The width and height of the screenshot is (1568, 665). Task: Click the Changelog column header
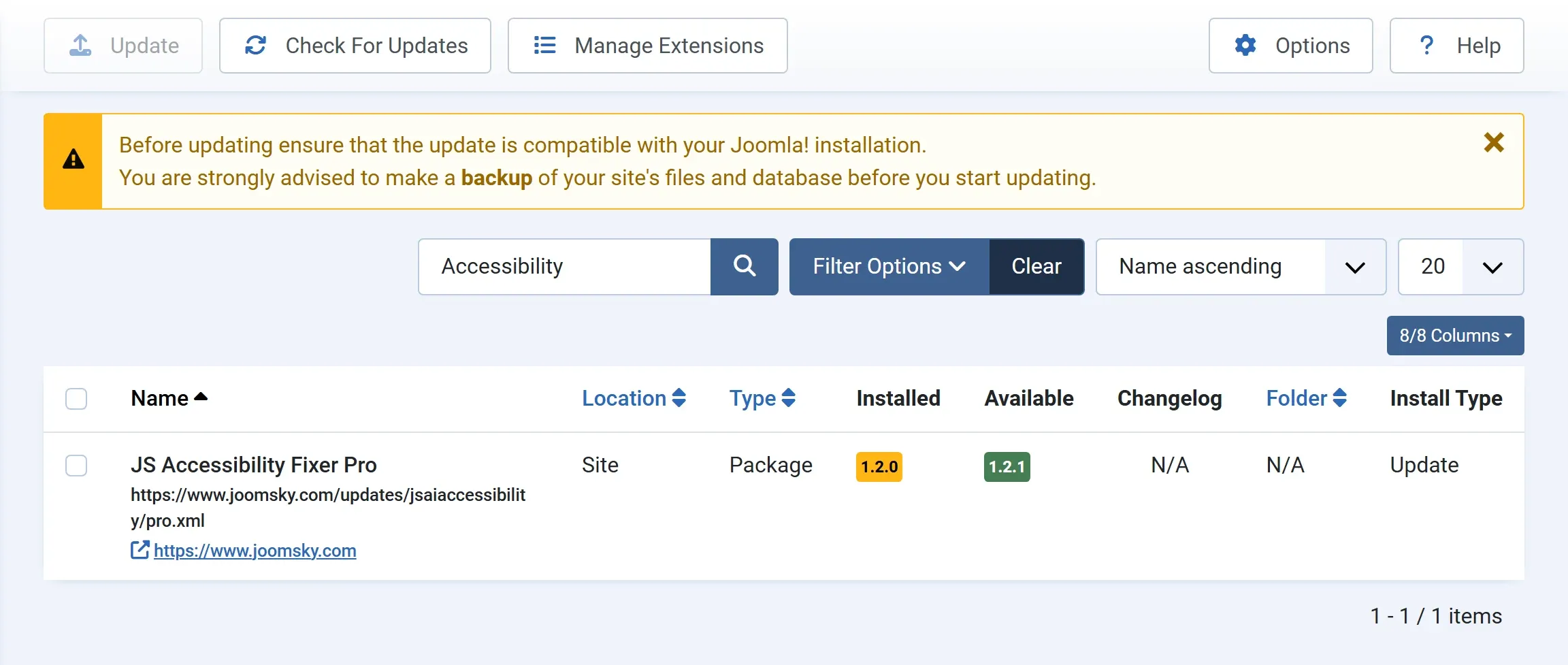point(1170,398)
